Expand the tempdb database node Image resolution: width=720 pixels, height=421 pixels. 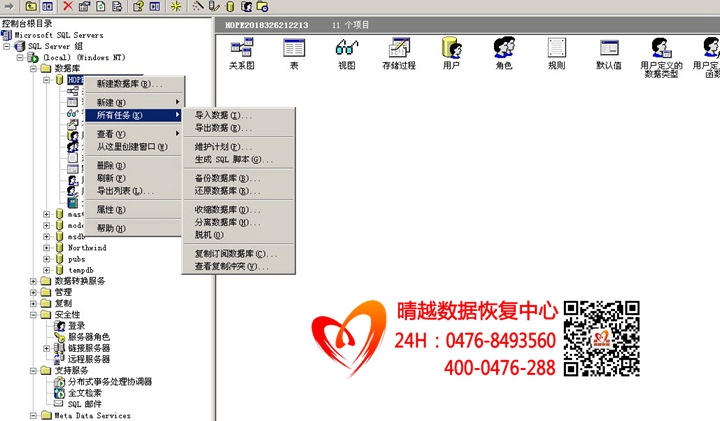click(46, 270)
